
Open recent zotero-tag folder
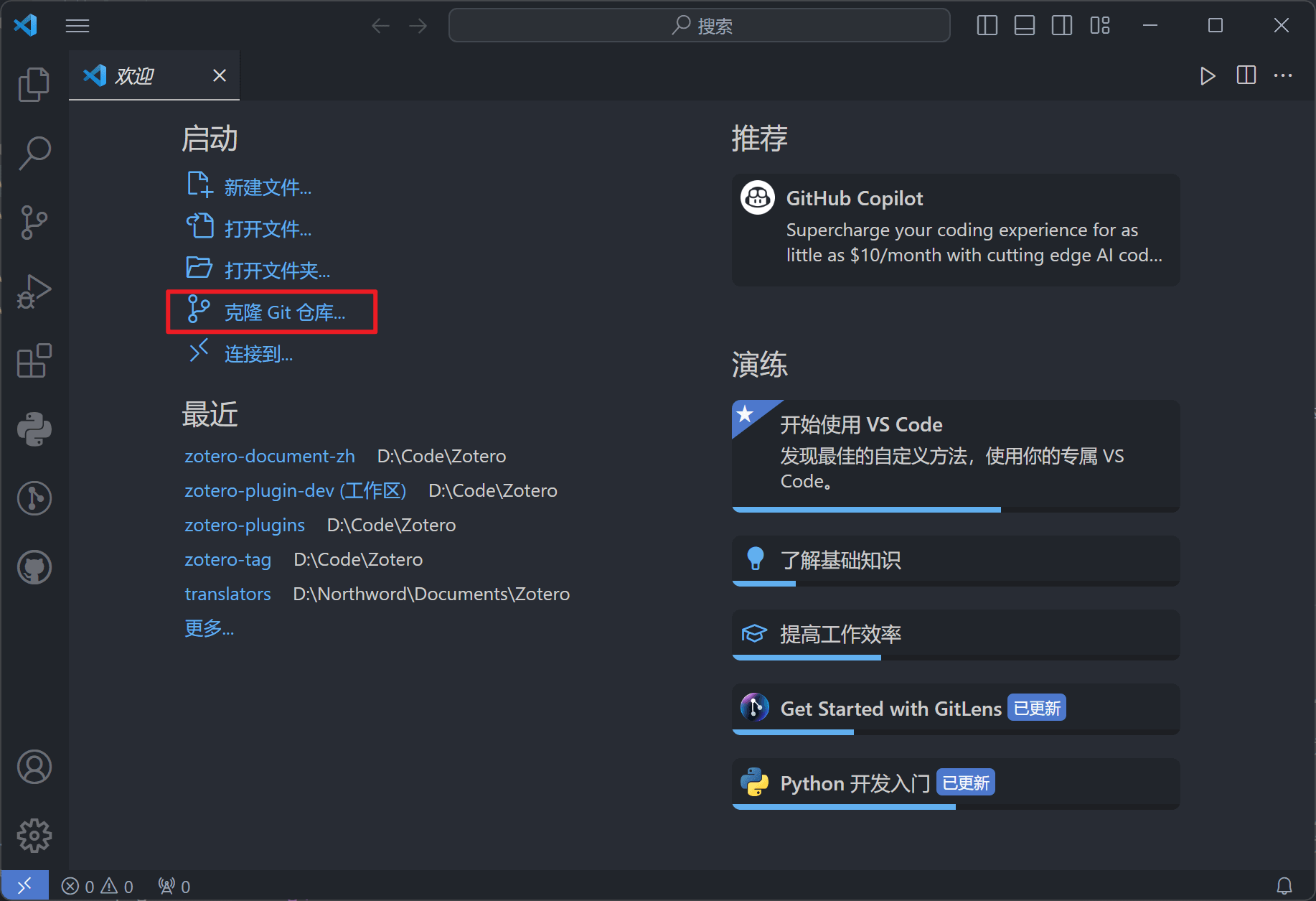point(227,559)
